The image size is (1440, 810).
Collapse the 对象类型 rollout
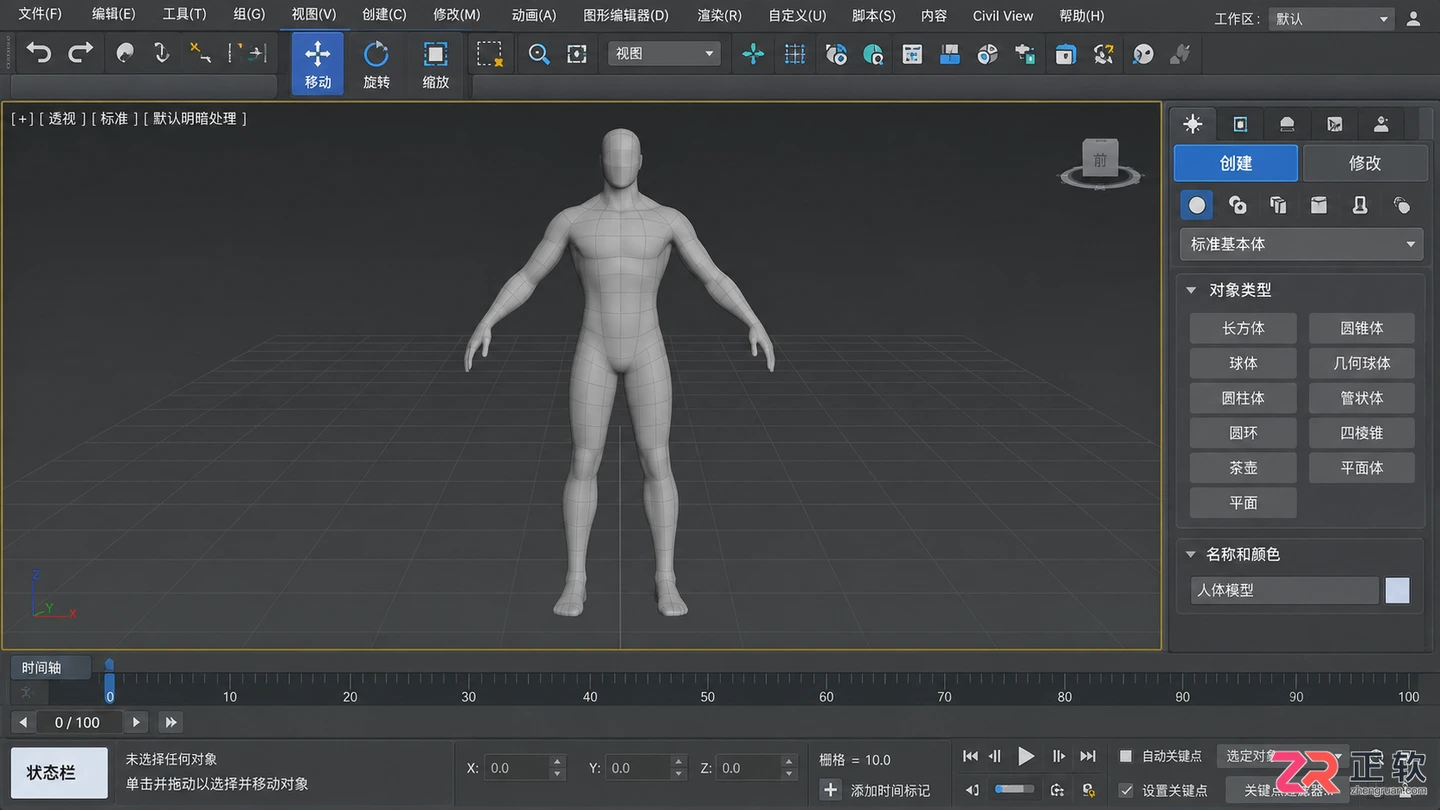point(1191,290)
